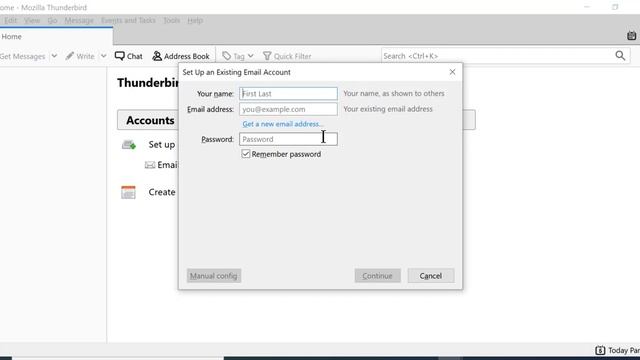Image resolution: width=640 pixels, height=360 pixels.
Task: Switch to the Home tab
Action: point(56,36)
